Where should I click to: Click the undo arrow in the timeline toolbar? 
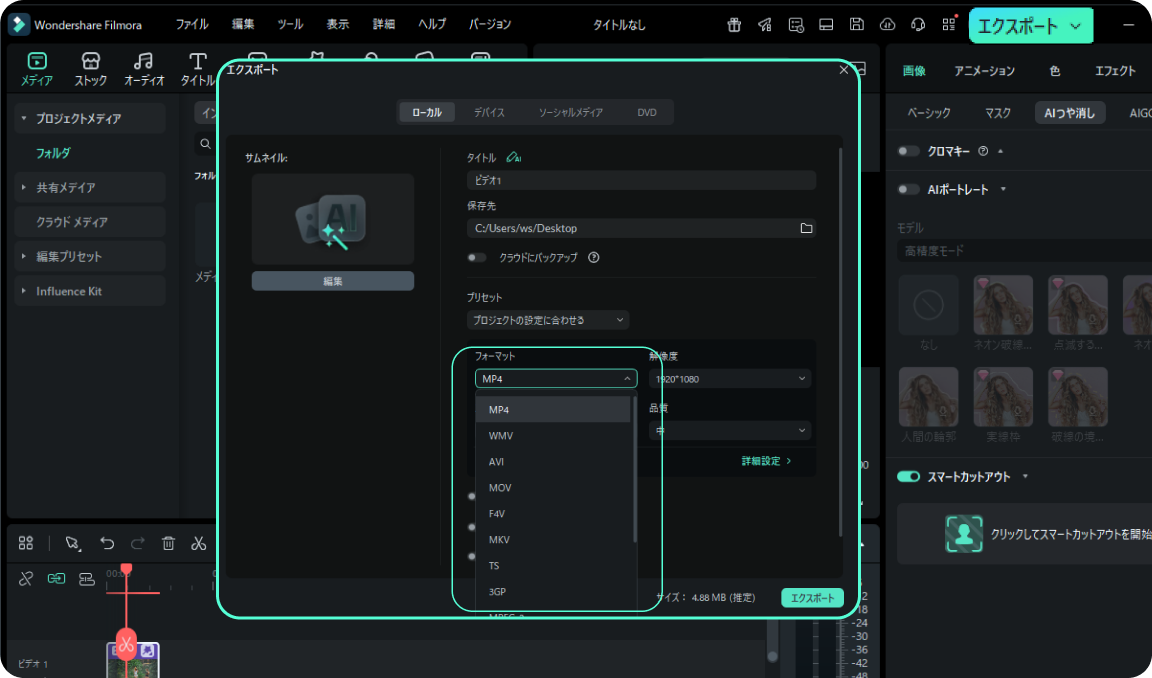pos(107,543)
